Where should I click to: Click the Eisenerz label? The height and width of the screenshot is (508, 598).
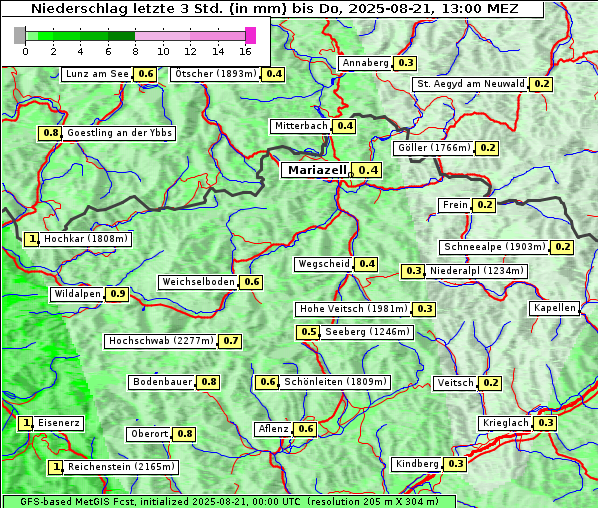58,423
